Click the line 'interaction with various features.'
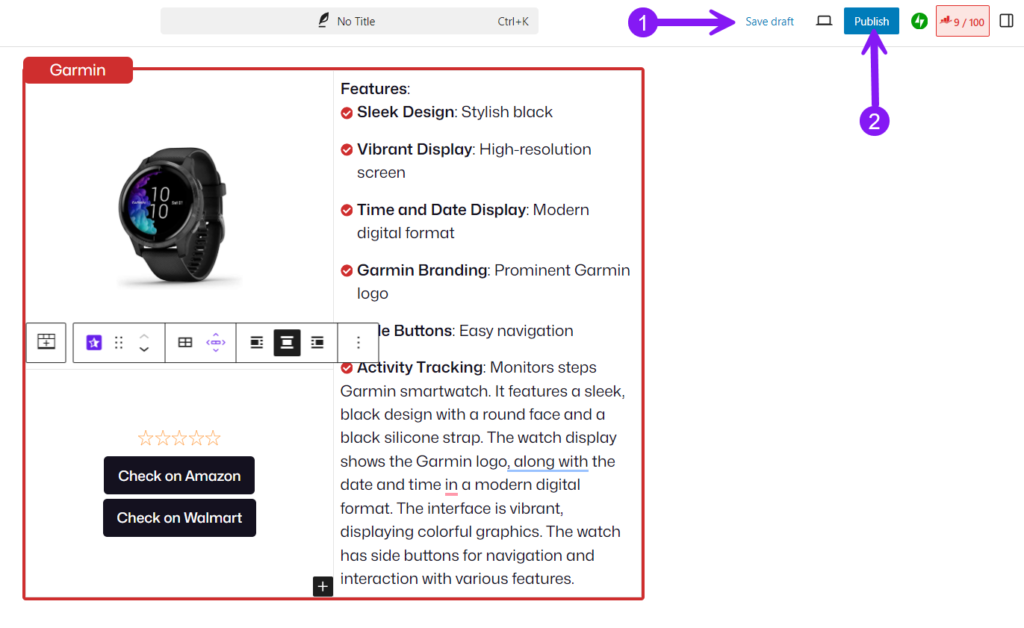 (457, 579)
